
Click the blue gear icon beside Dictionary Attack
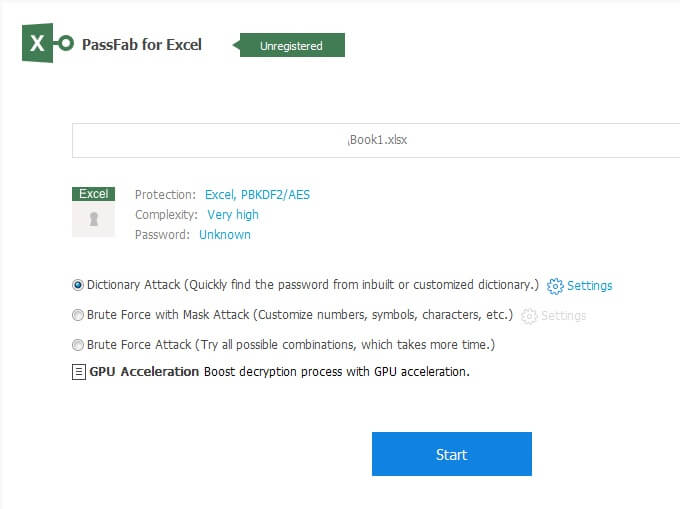click(x=555, y=286)
